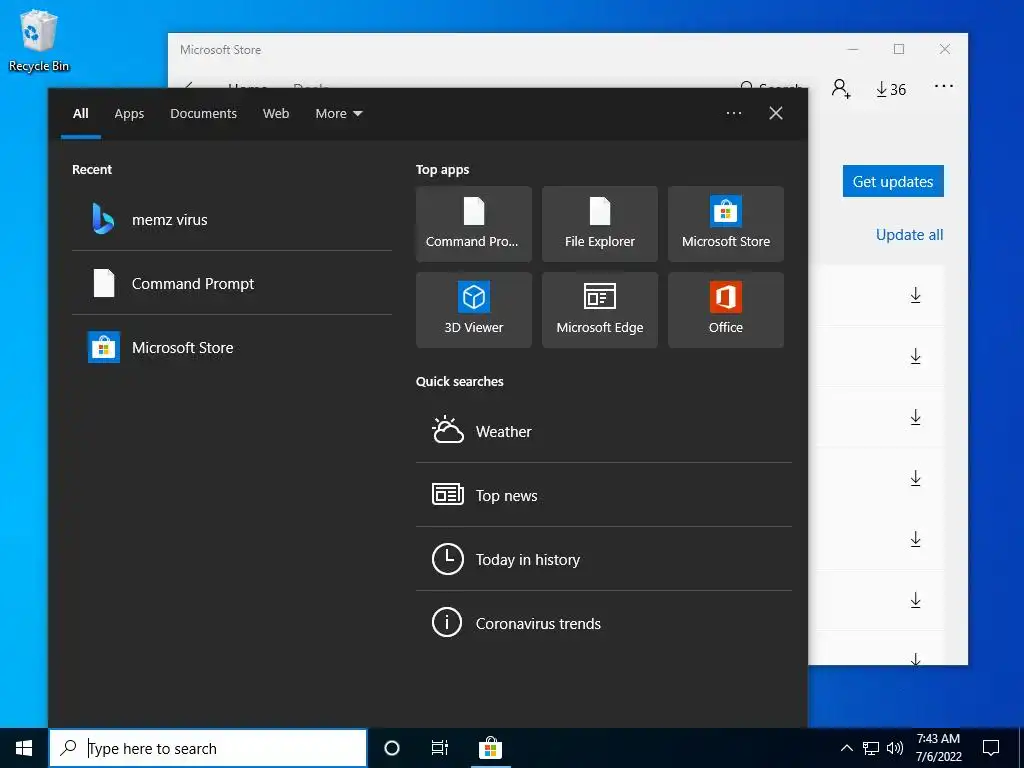Download the second app update in Store list
Viewport: 1024px width, 768px height.
(x=916, y=356)
